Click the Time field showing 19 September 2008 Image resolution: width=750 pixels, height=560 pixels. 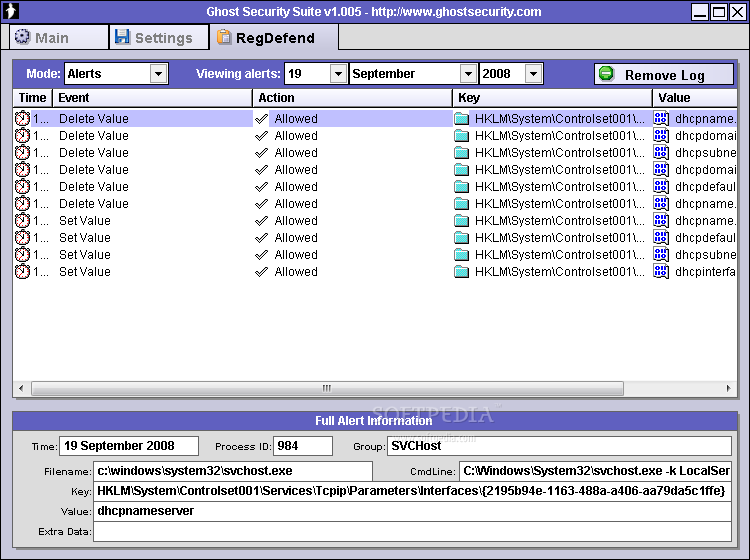tap(129, 446)
